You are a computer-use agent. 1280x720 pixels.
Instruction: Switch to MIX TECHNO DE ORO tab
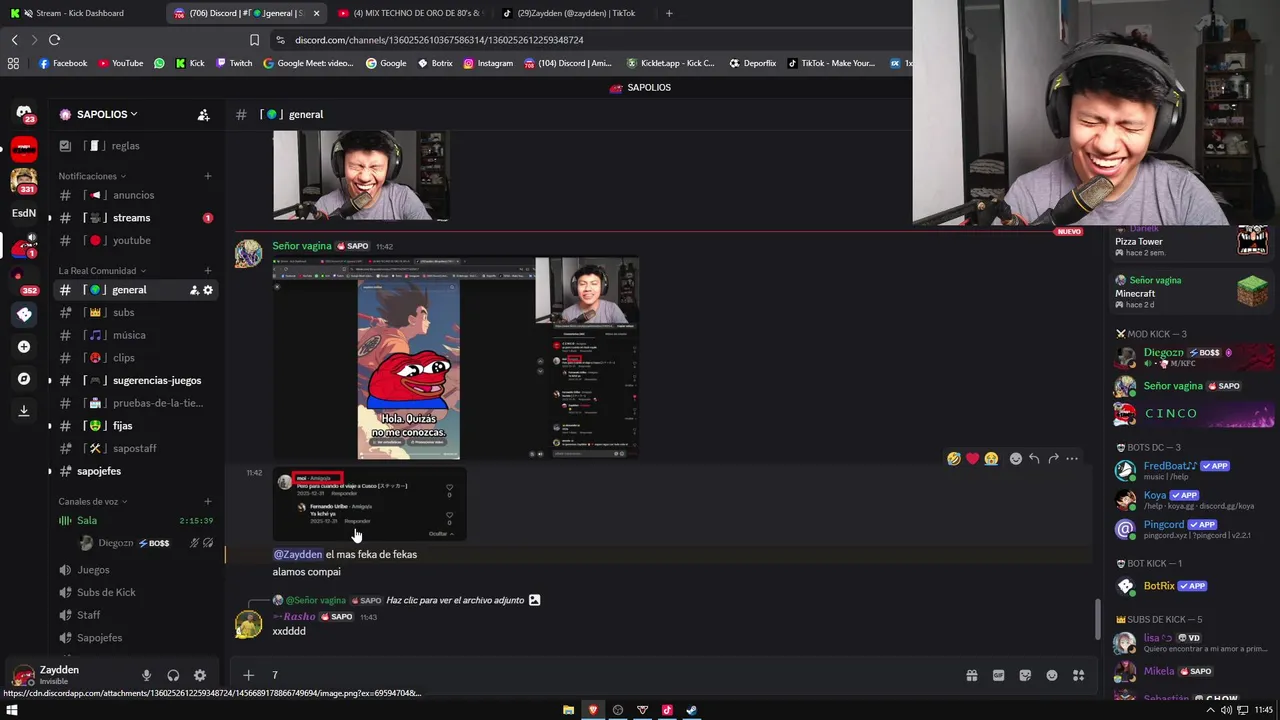coord(410,13)
